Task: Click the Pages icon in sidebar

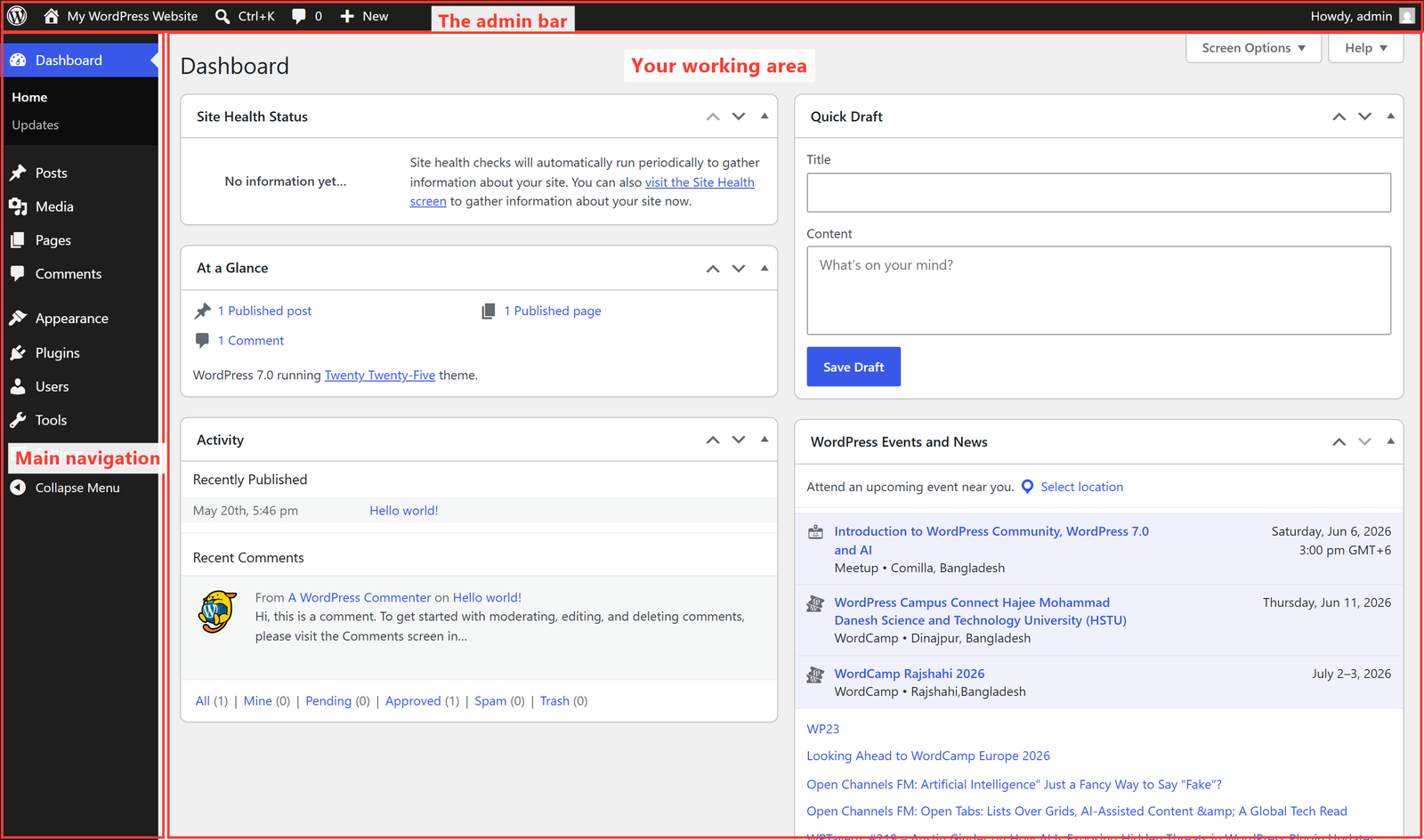Action: pos(18,240)
